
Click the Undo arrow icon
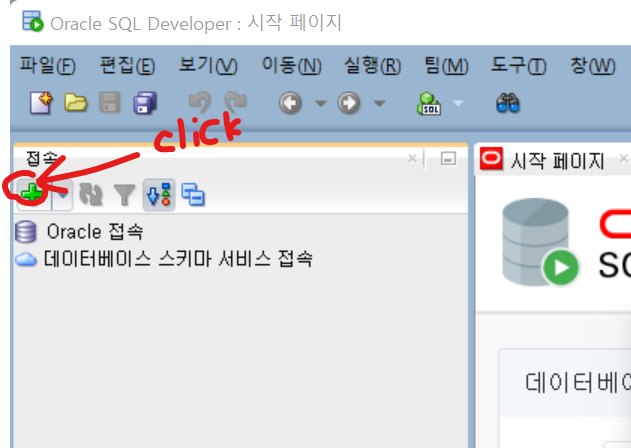pyautogui.click(x=200, y=102)
